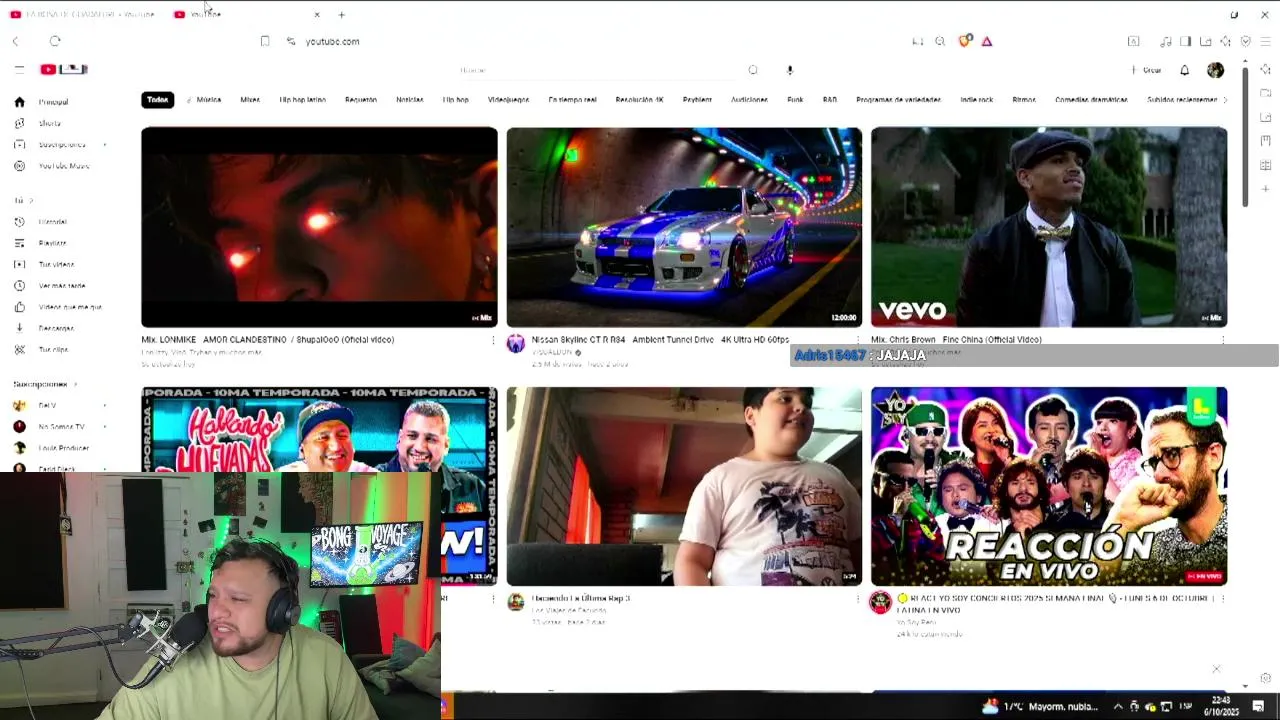The width and height of the screenshot is (1280, 720).
Task: Select the Videojuegos filter chip
Action: [508, 100]
